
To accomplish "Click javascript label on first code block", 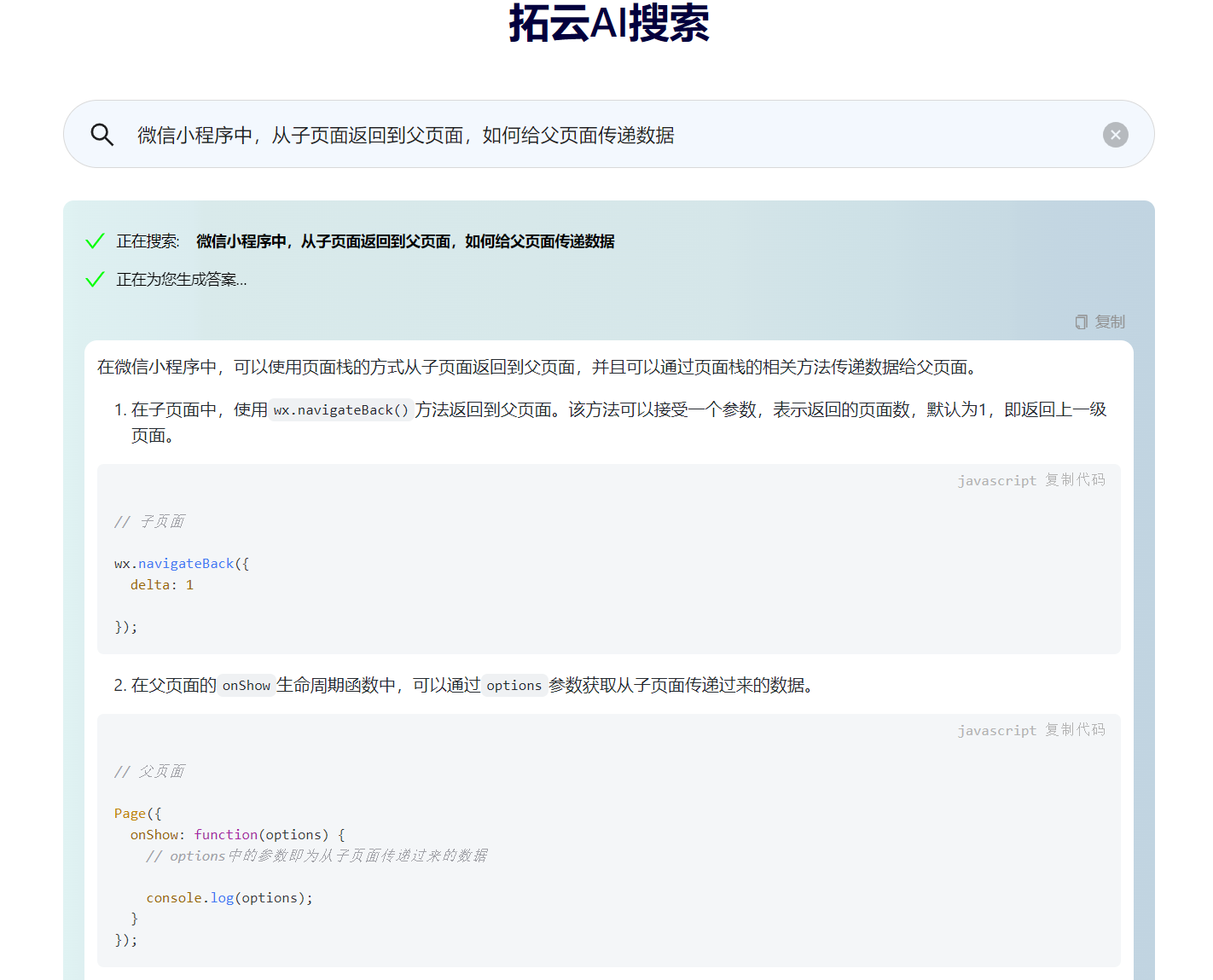I will pos(996,481).
